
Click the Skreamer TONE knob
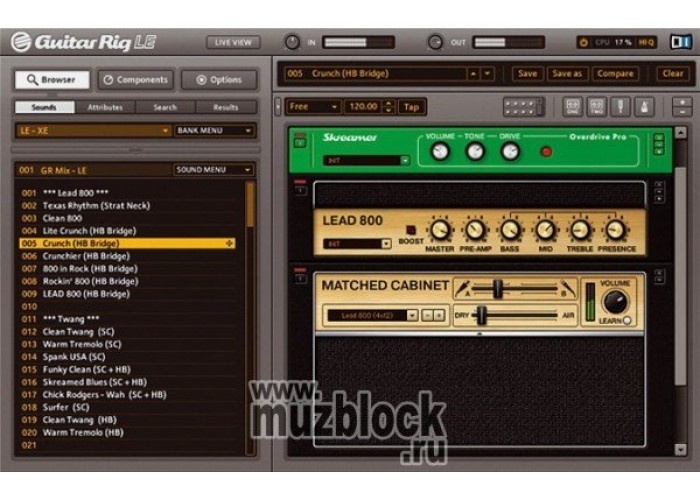(475, 152)
